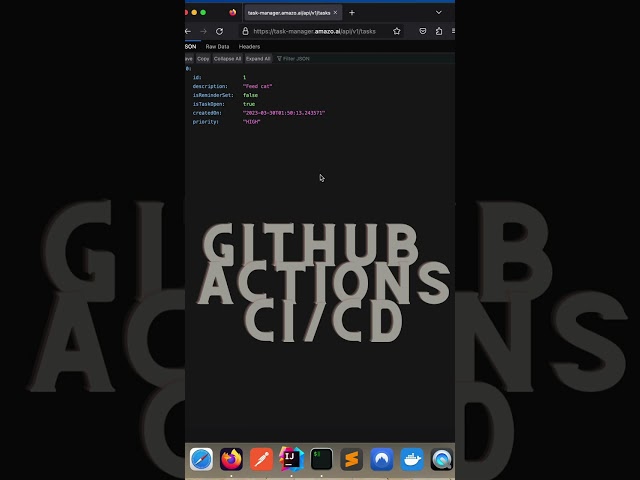Click the Copy button in JSON viewer

click(203, 59)
